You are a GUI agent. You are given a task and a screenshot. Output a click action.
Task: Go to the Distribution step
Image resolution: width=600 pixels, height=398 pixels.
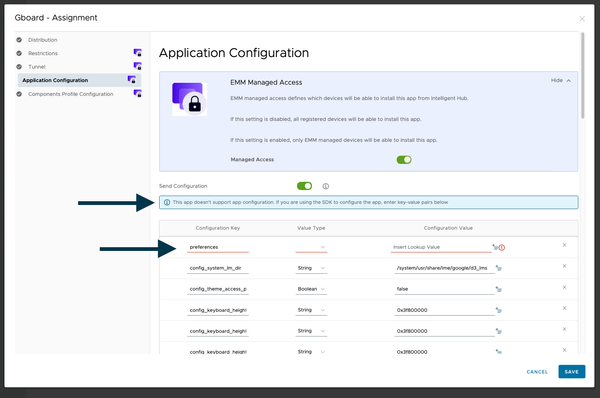(42, 40)
